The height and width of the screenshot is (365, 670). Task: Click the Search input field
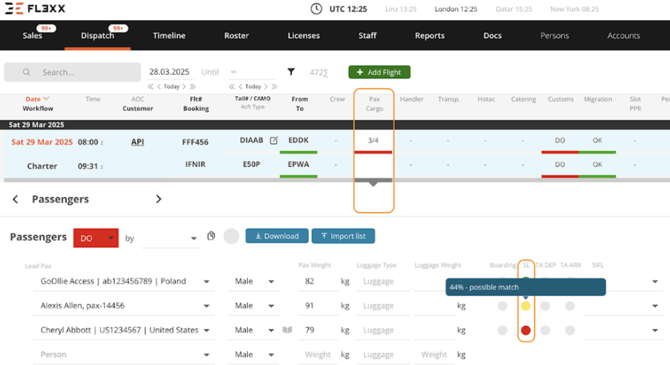[x=72, y=72]
